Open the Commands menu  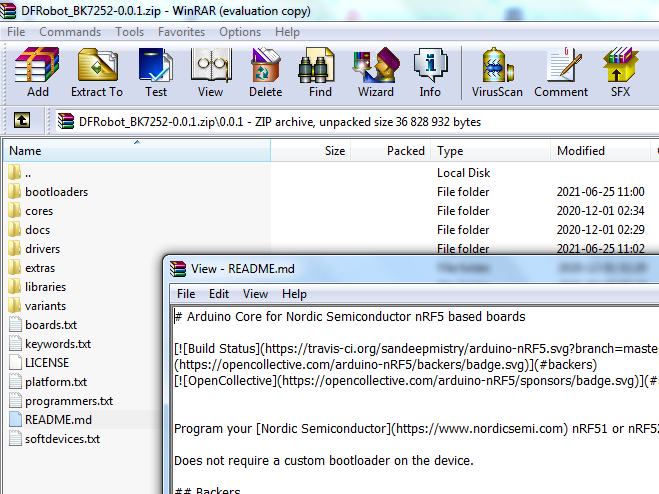[x=70, y=32]
